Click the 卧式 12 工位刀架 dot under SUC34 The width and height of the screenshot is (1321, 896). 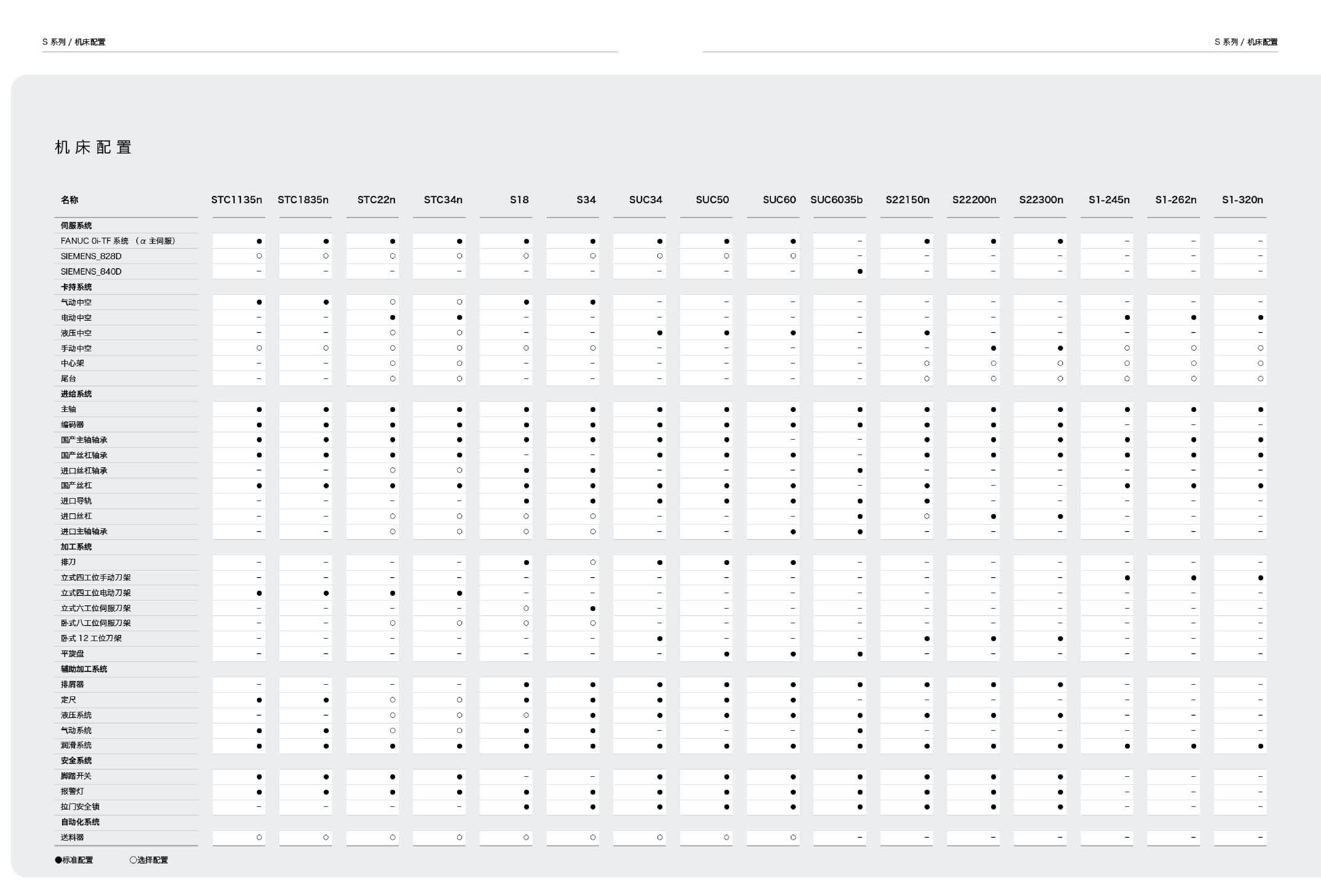pyautogui.click(x=659, y=639)
